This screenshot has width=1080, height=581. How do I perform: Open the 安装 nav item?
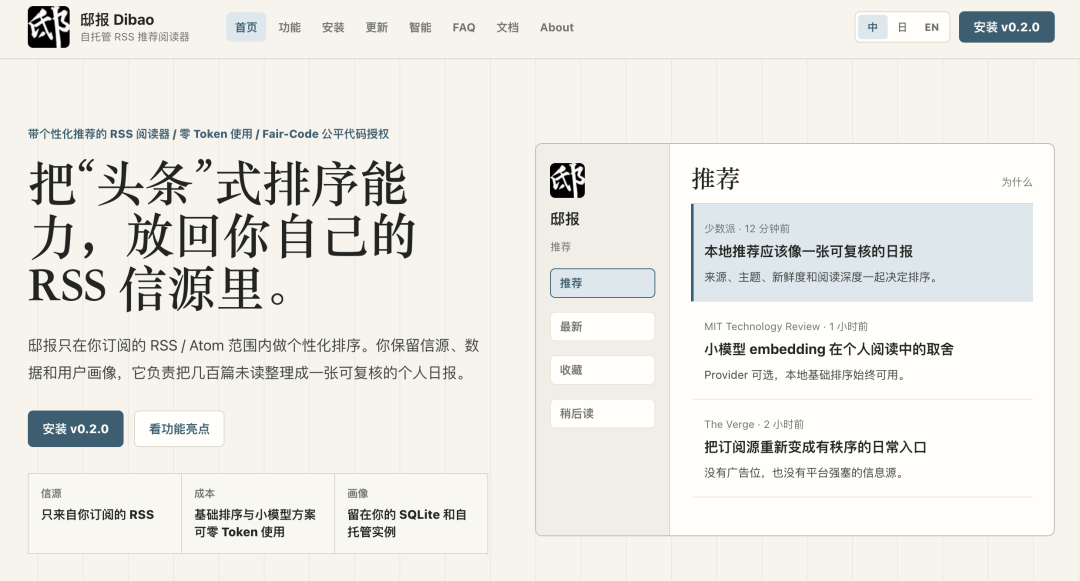333,28
